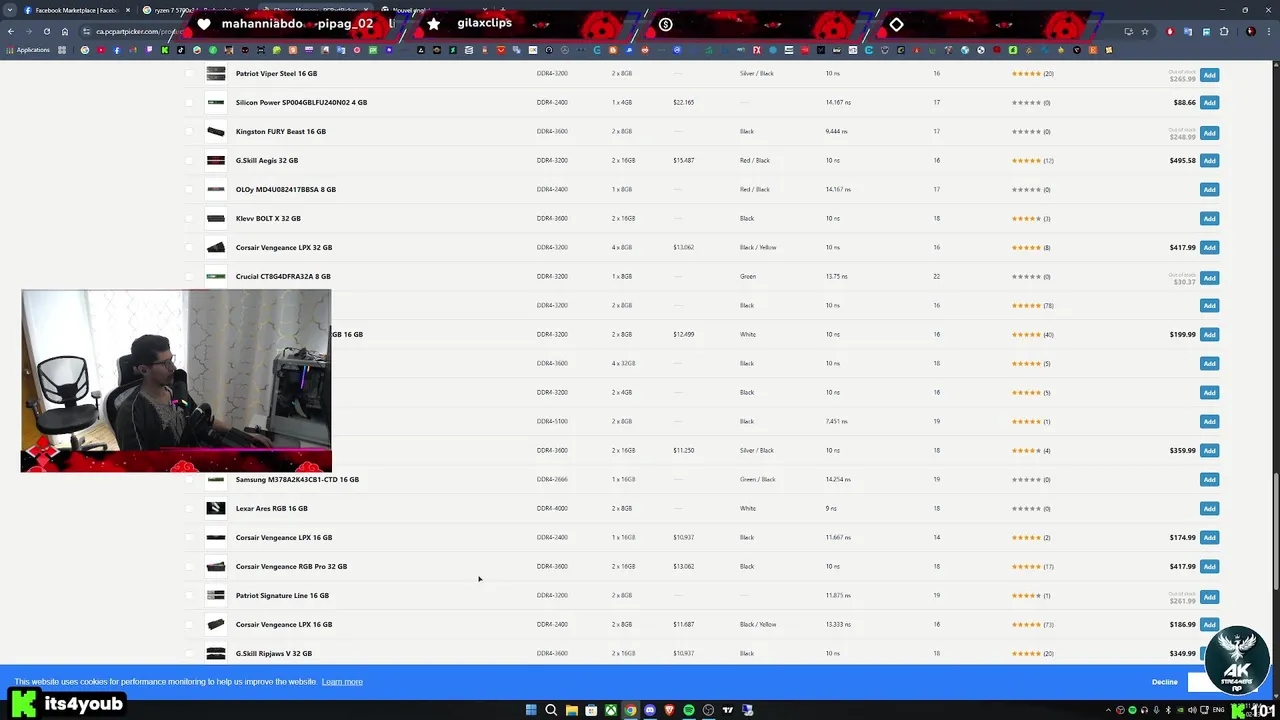Open Brave browser from the taskbar
Screen dimensions: 1280x720
tap(669, 710)
